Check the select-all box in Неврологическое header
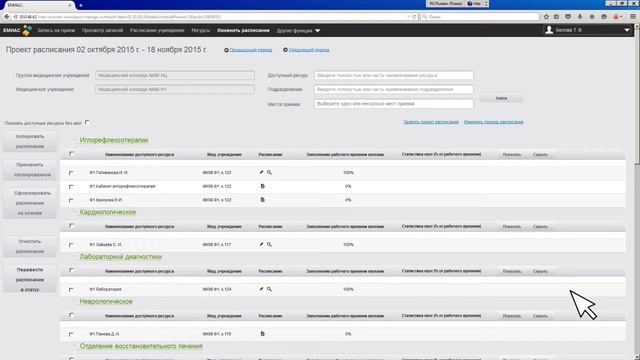Image resolution: width=640 pixels, height=360 pixels. pyautogui.click(x=71, y=315)
